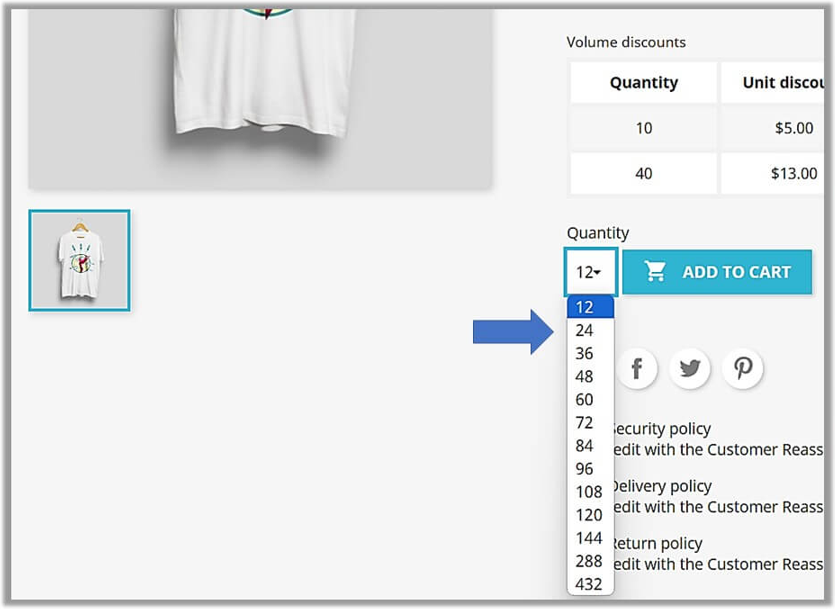Open the Quantity dropdown showing 12
835x609 pixels.
[590, 272]
